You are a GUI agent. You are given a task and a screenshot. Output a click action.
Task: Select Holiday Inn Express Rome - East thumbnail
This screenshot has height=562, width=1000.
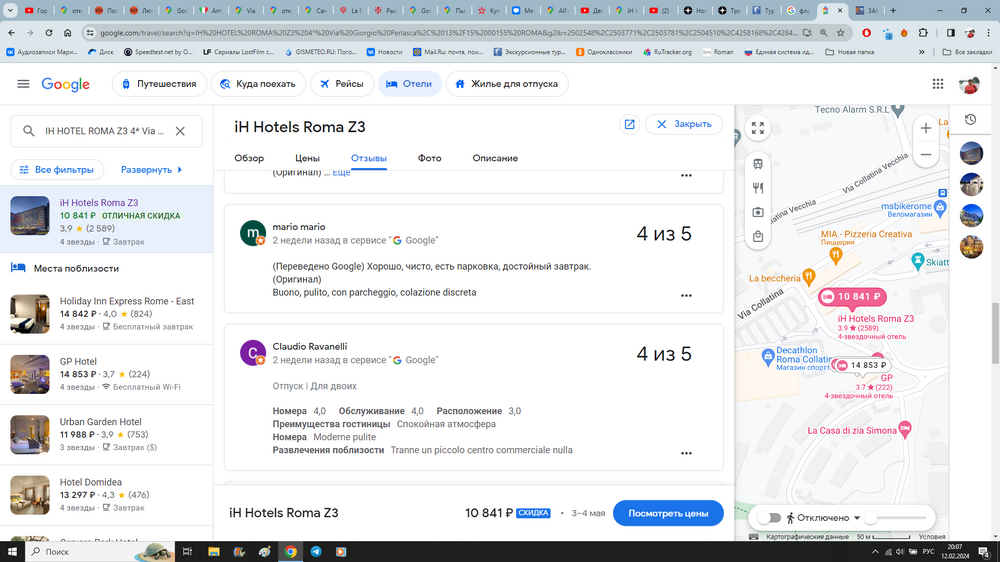pos(30,314)
